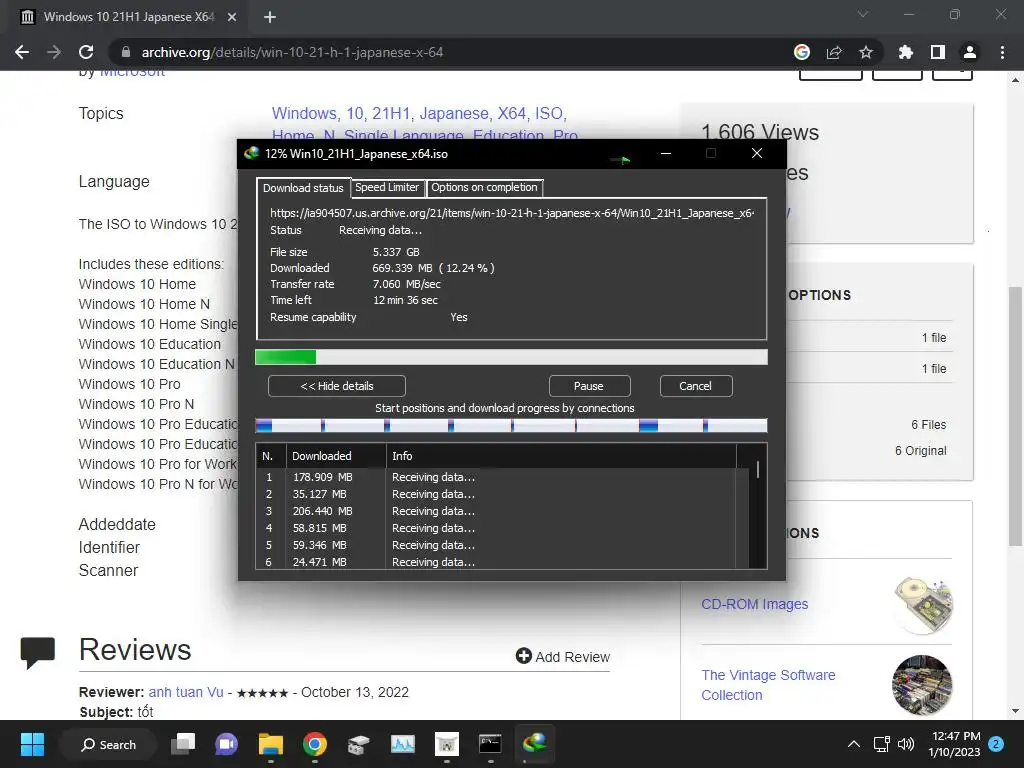Screen dimensions: 1024x768
Task: Click the 21H1 topic link
Action: [391, 114]
